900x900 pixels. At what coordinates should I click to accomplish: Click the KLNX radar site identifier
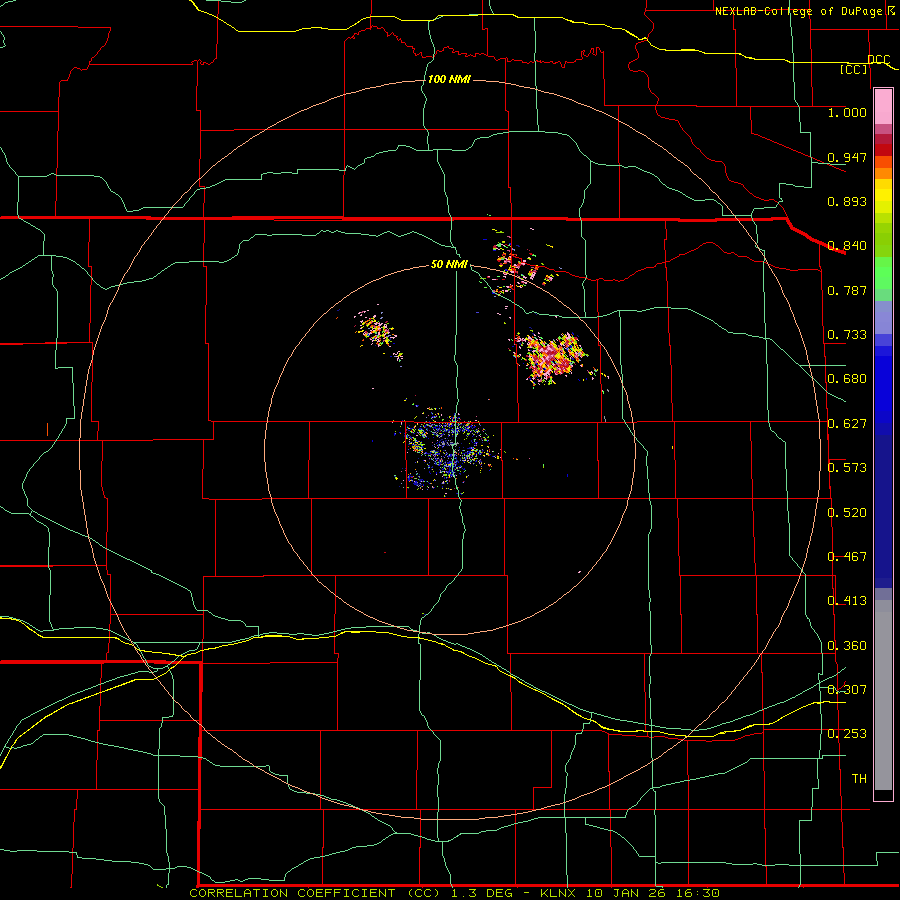point(560,893)
